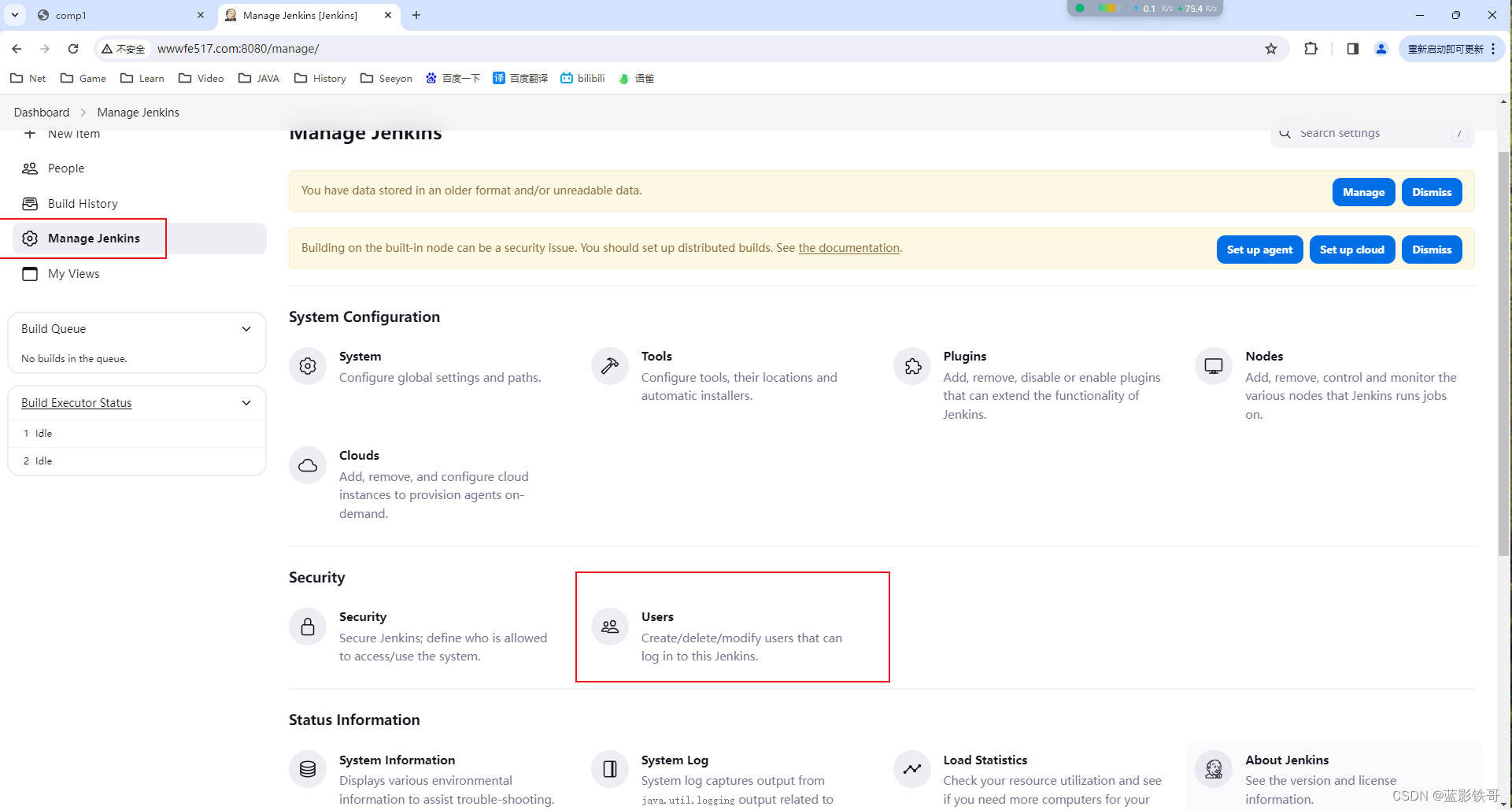Collapse the Build Executor Status panel
The image size is (1512, 810).
[x=246, y=403]
